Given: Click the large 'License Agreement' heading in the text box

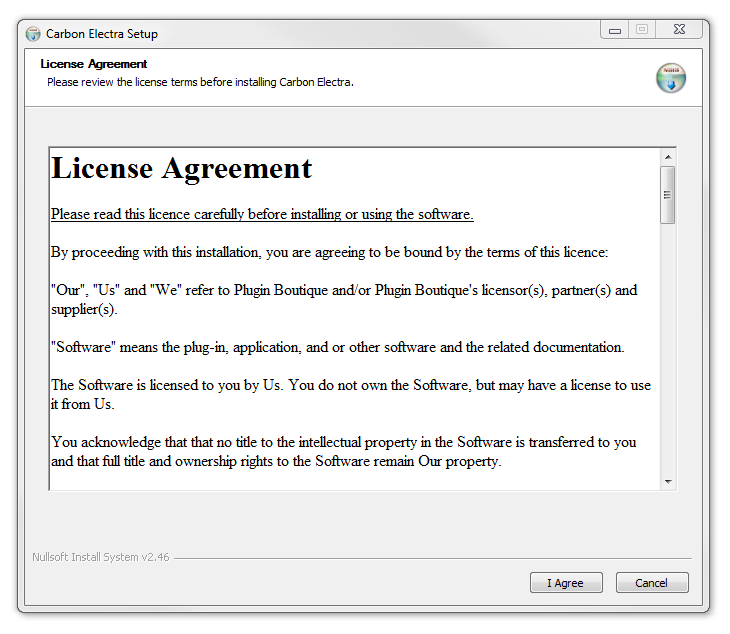Looking at the screenshot, I should pyautogui.click(x=182, y=168).
